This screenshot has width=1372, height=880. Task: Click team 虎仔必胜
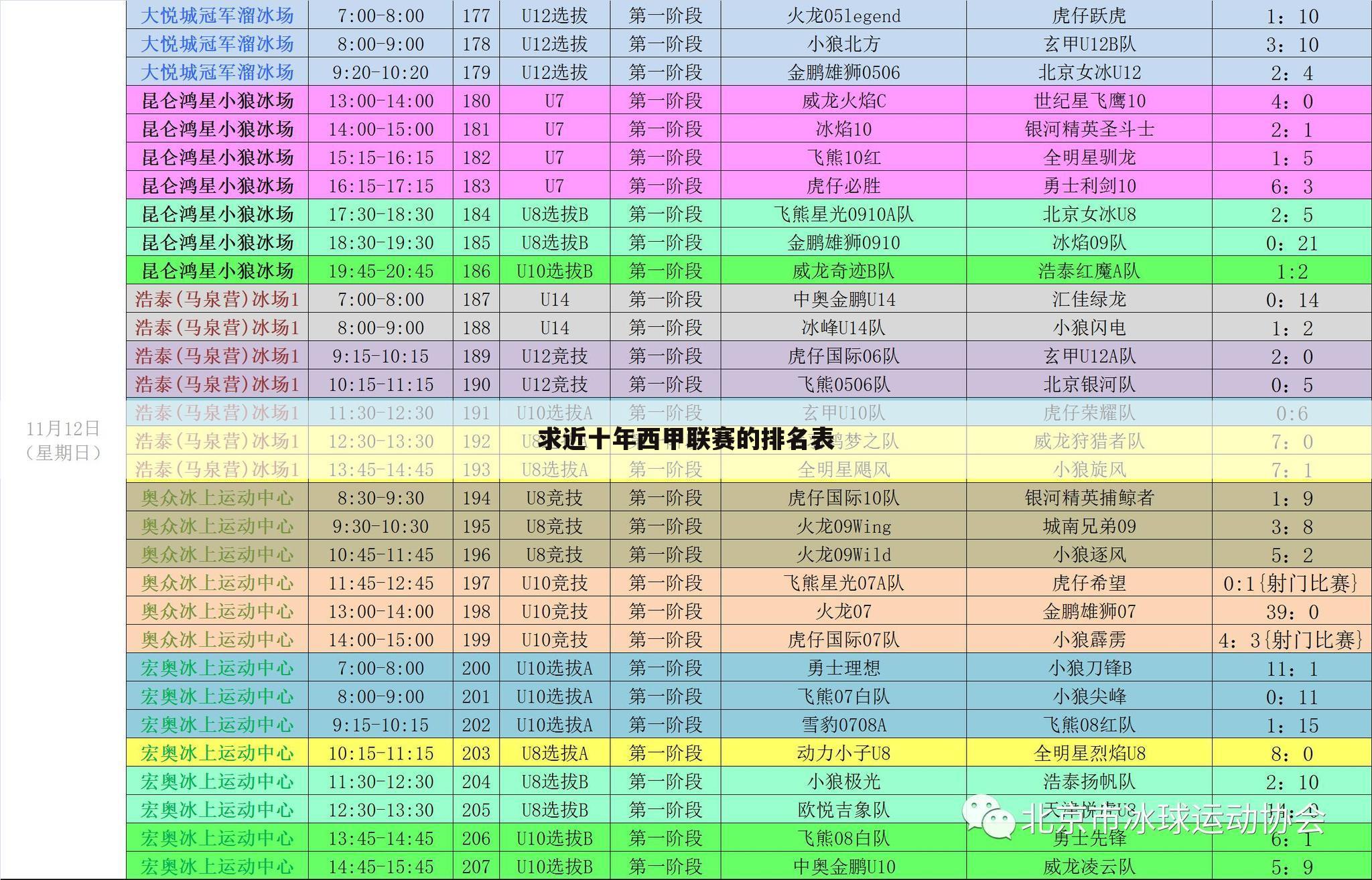tap(843, 186)
